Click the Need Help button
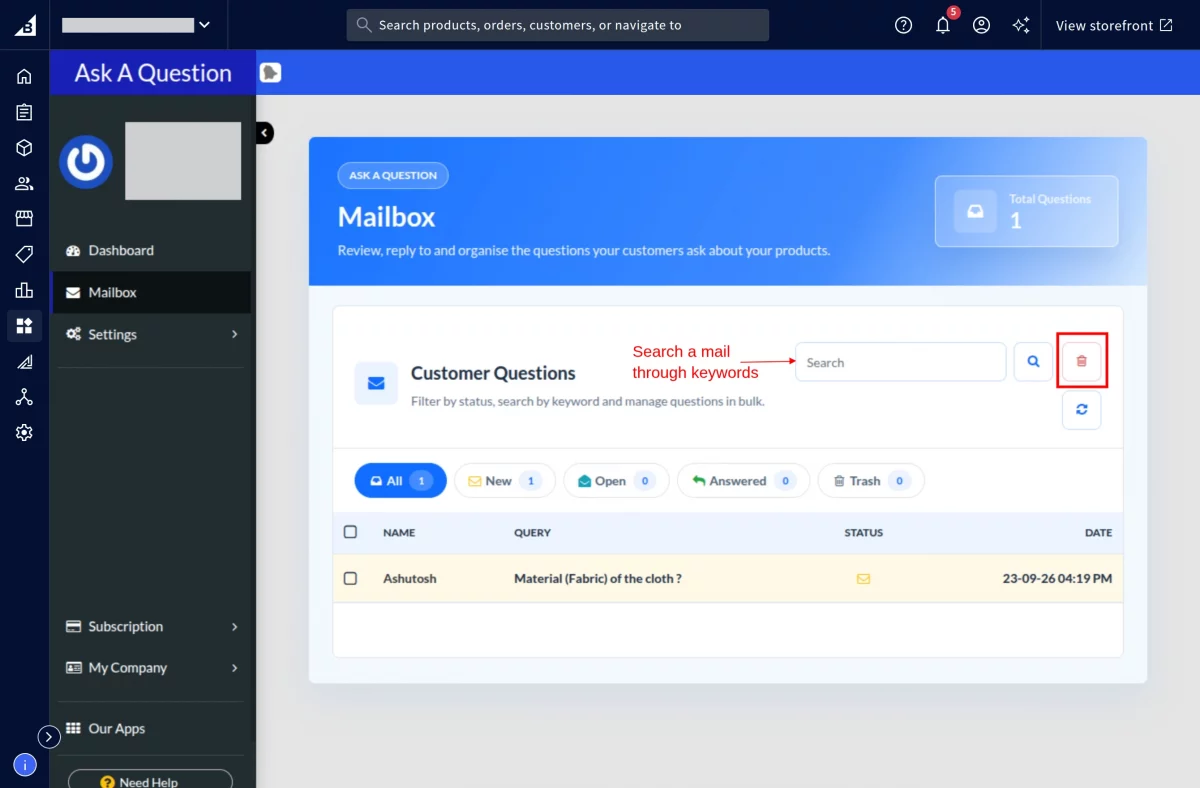Viewport: 1200px width, 788px height. (150, 780)
